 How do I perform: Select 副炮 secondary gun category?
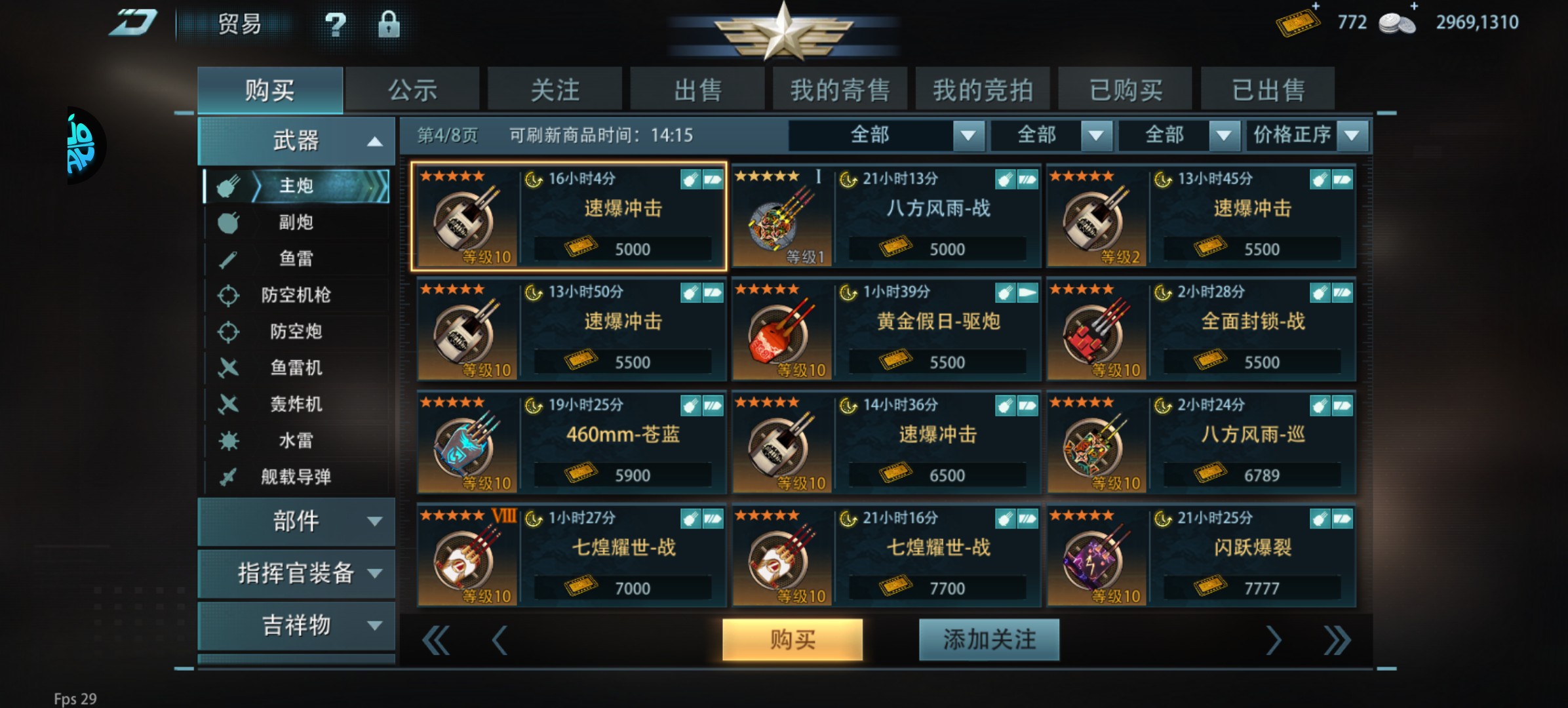coord(297,222)
